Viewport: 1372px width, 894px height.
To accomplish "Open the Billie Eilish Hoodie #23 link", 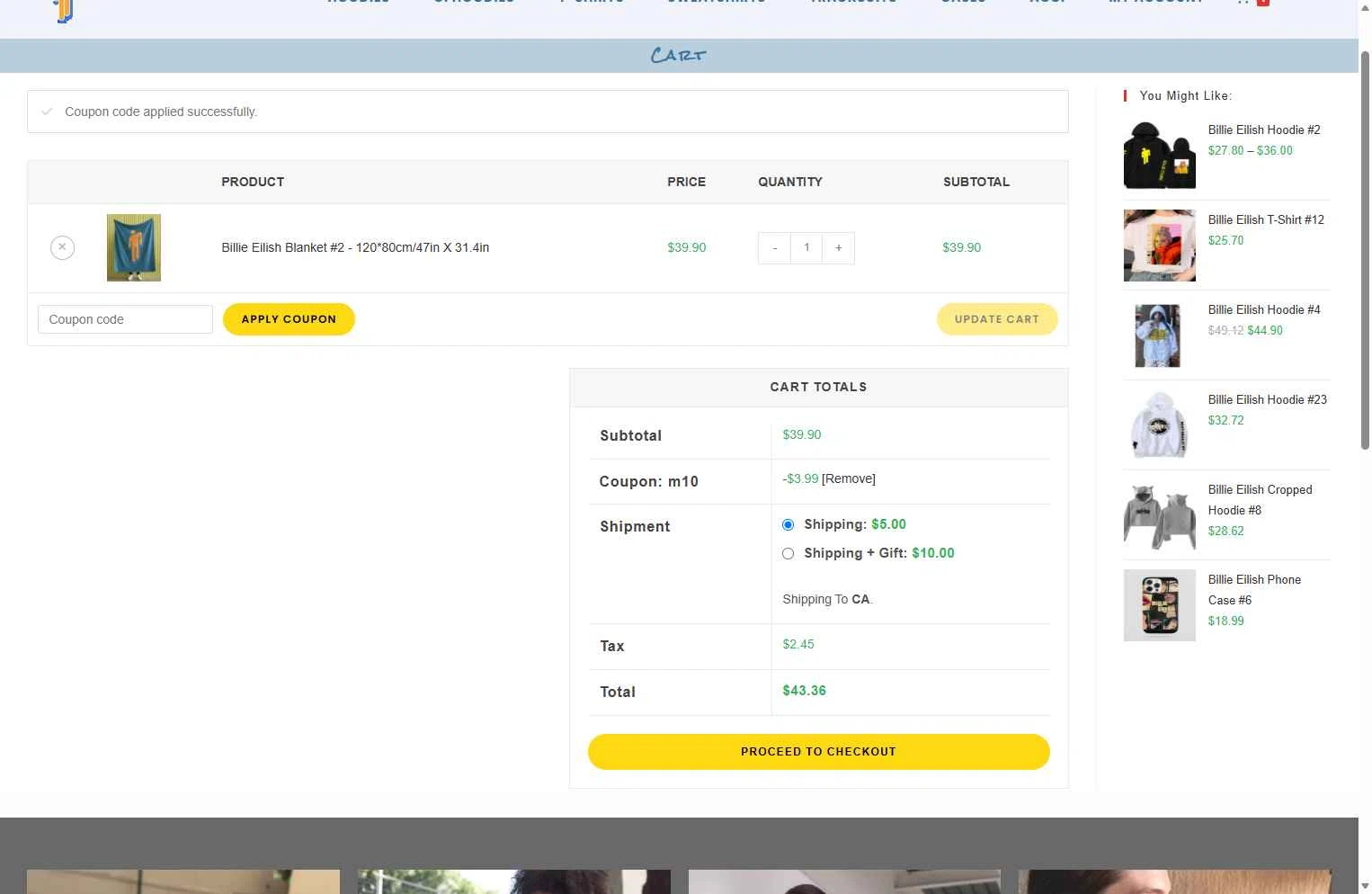I will coord(1268,399).
